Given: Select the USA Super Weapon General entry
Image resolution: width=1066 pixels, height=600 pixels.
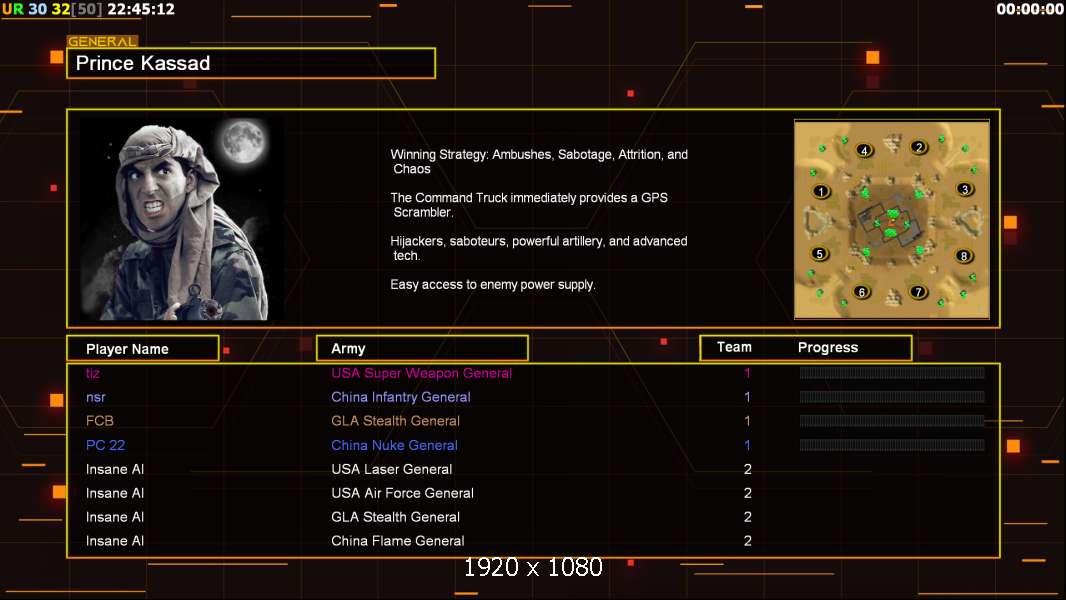Looking at the screenshot, I should tap(421, 373).
